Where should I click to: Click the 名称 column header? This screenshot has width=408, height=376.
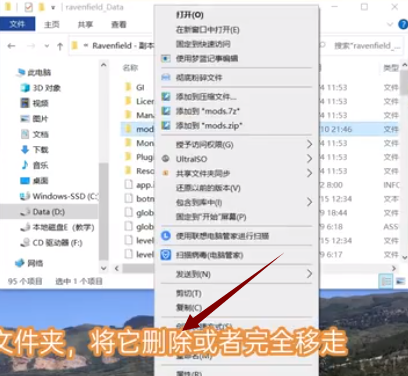point(130,68)
